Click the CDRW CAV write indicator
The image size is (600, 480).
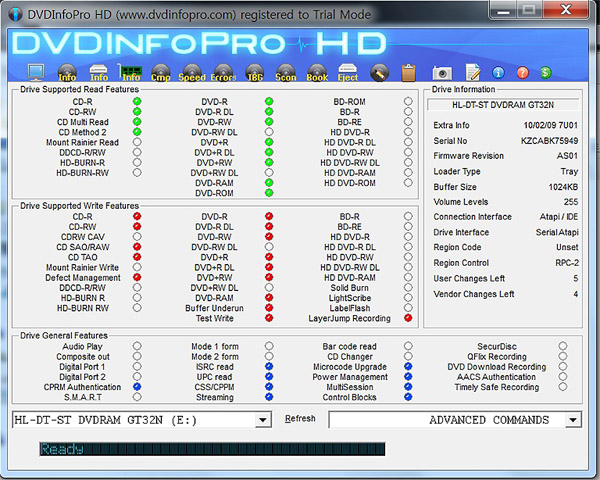tap(137, 237)
